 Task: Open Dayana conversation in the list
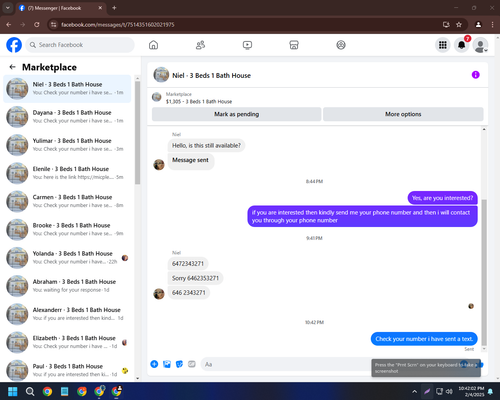click(67, 117)
